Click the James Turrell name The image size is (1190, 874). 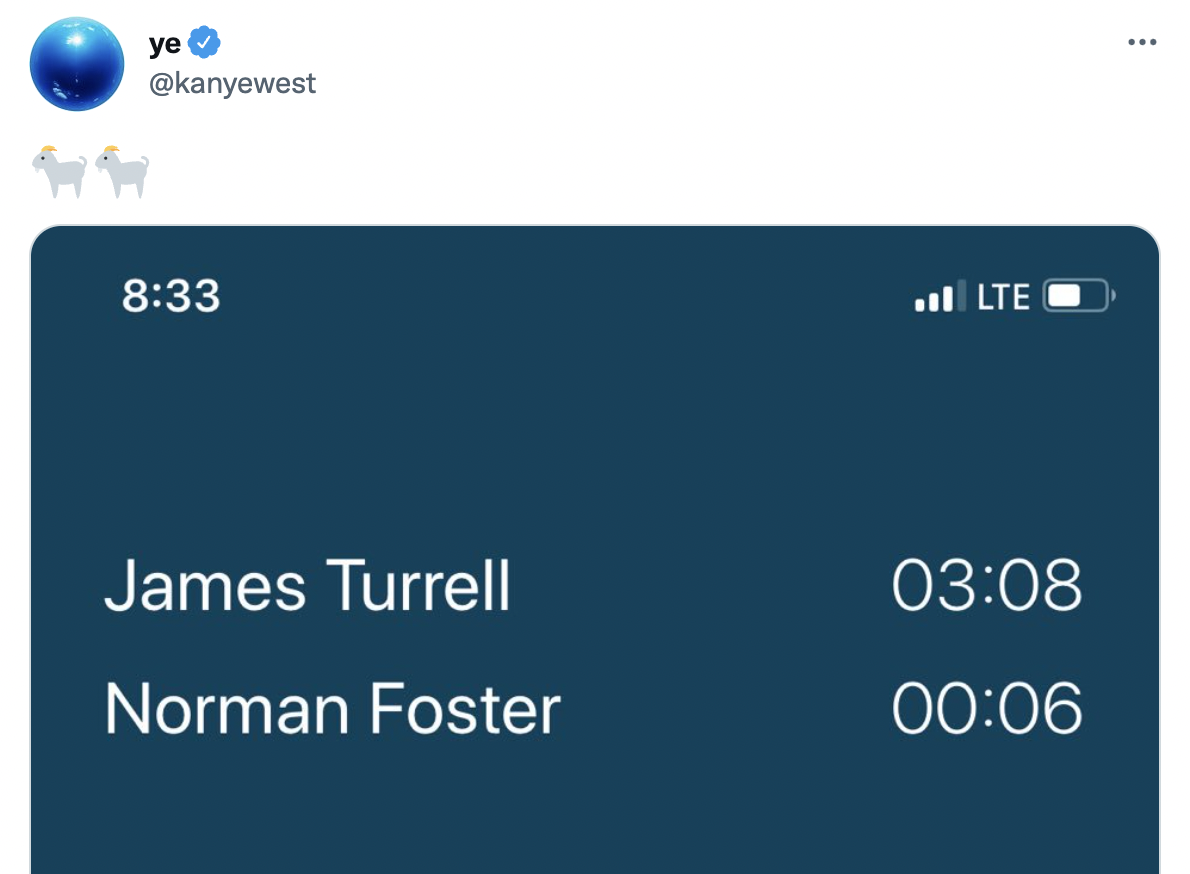point(307,585)
